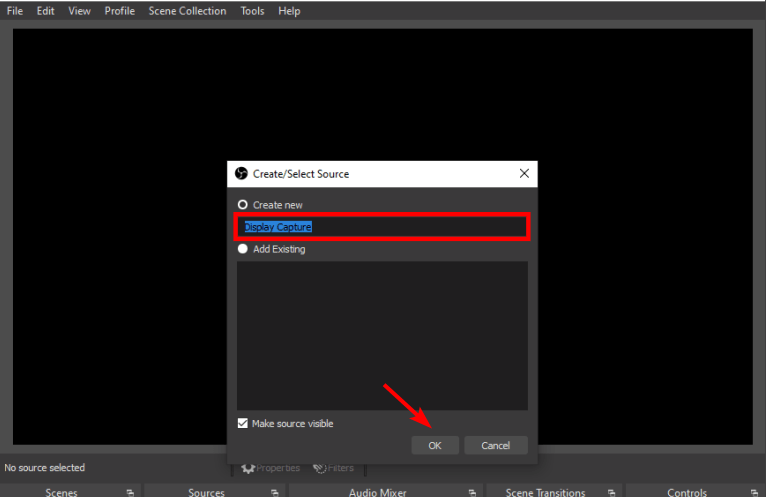766x497 pixels.
Task: Pop out the Audio Mixer dock icon
Action: pos(472,493)
